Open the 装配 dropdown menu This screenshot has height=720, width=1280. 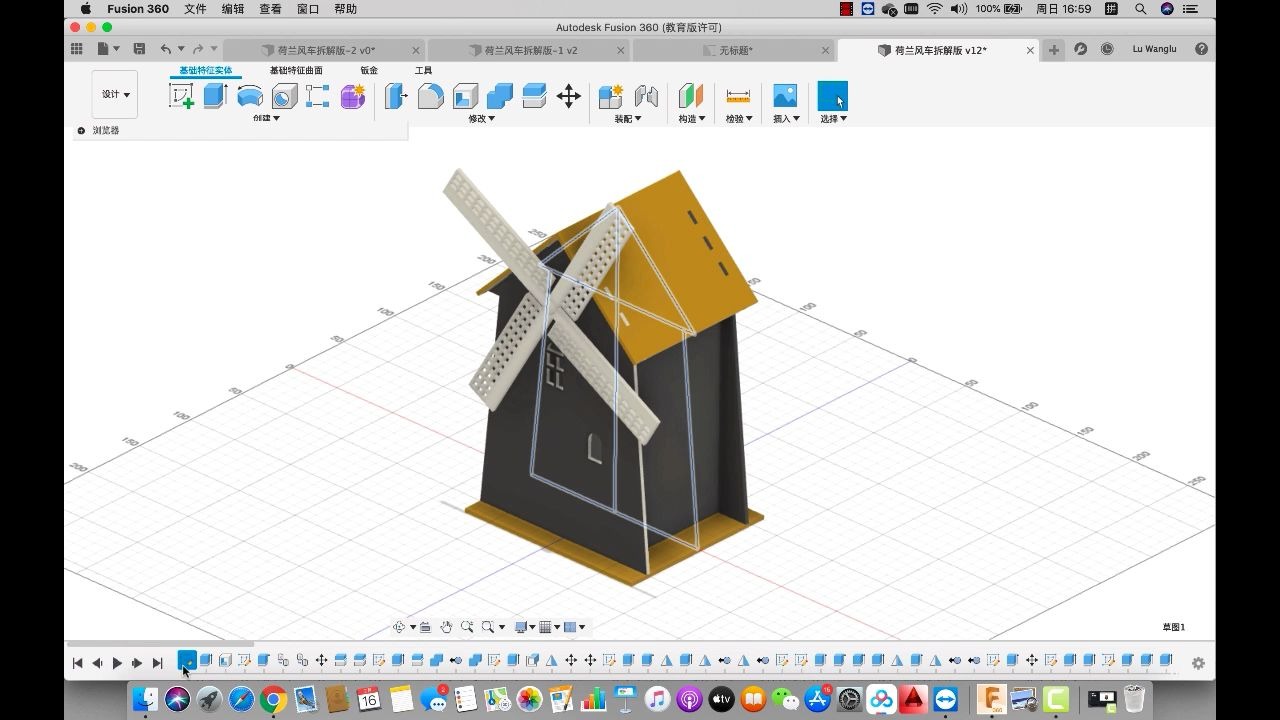(628, 118)
